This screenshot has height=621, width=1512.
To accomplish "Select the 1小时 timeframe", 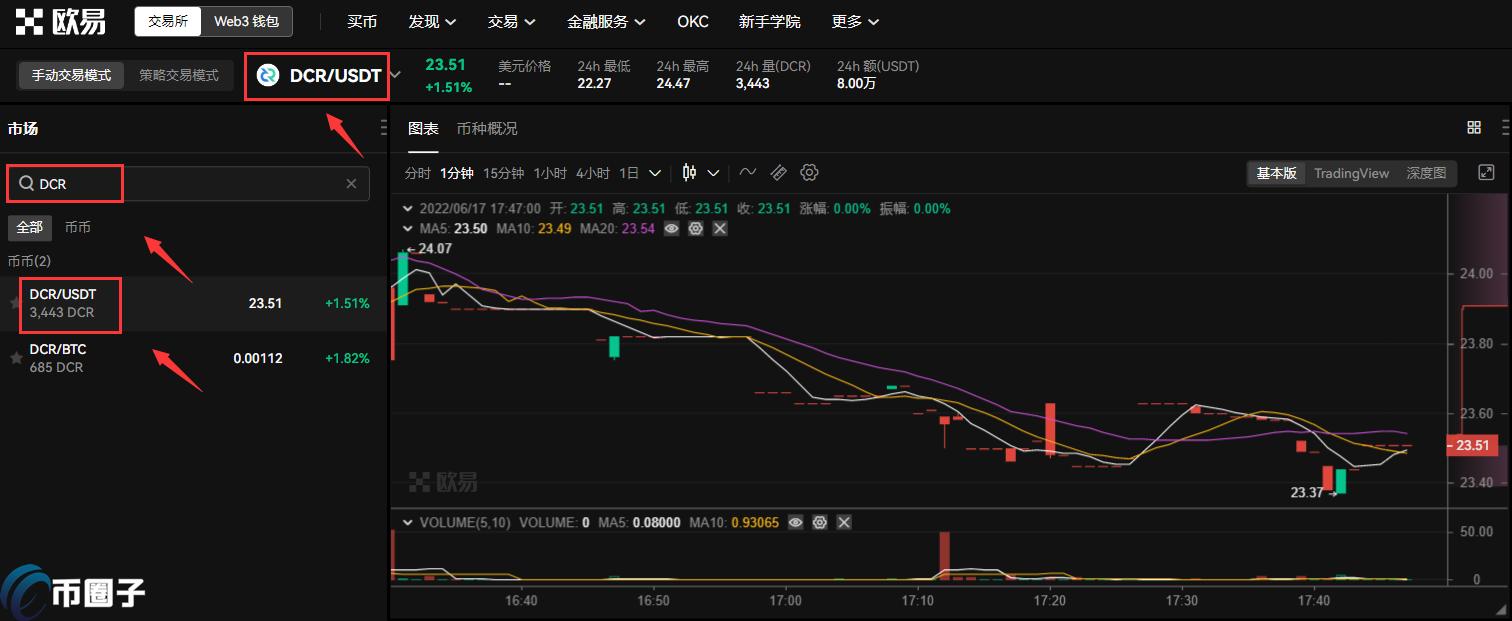I will [x=550, y=173].
